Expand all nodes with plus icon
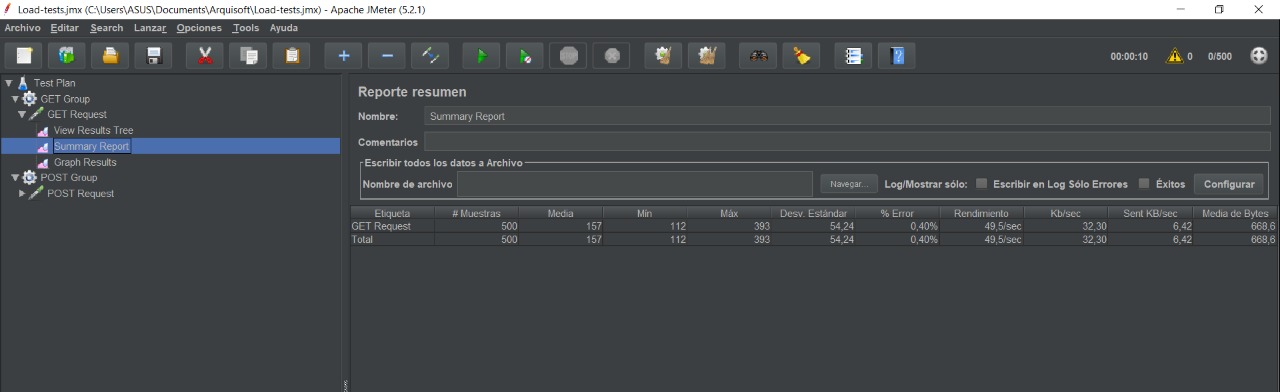Image resolution: width=1280 pixels, height=392 pixels. (x=343, y=56)
